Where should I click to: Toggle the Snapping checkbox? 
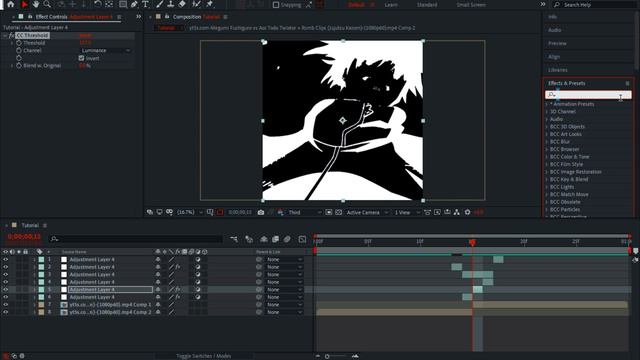pyautogui.click(x=276, y=5)
